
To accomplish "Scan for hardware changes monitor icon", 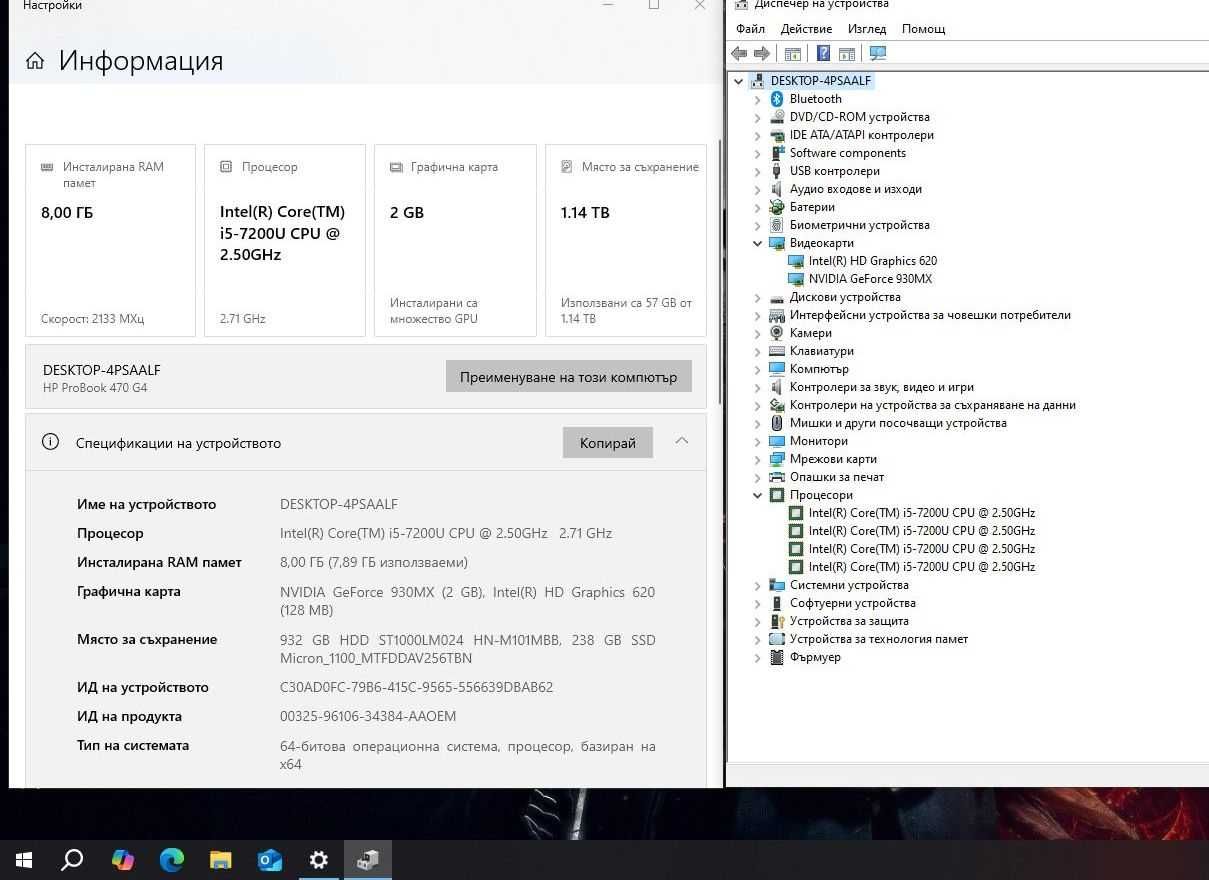I will point(878,53).
